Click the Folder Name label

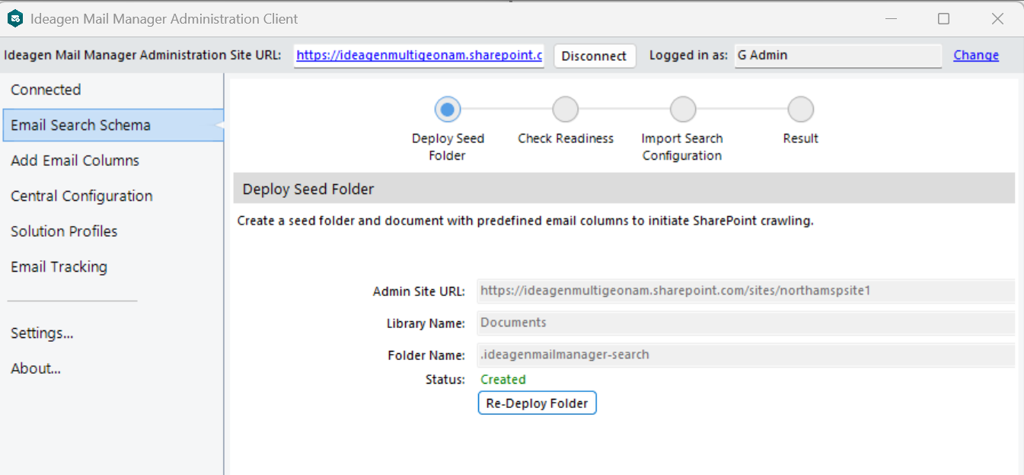click(x=426, y=355)
